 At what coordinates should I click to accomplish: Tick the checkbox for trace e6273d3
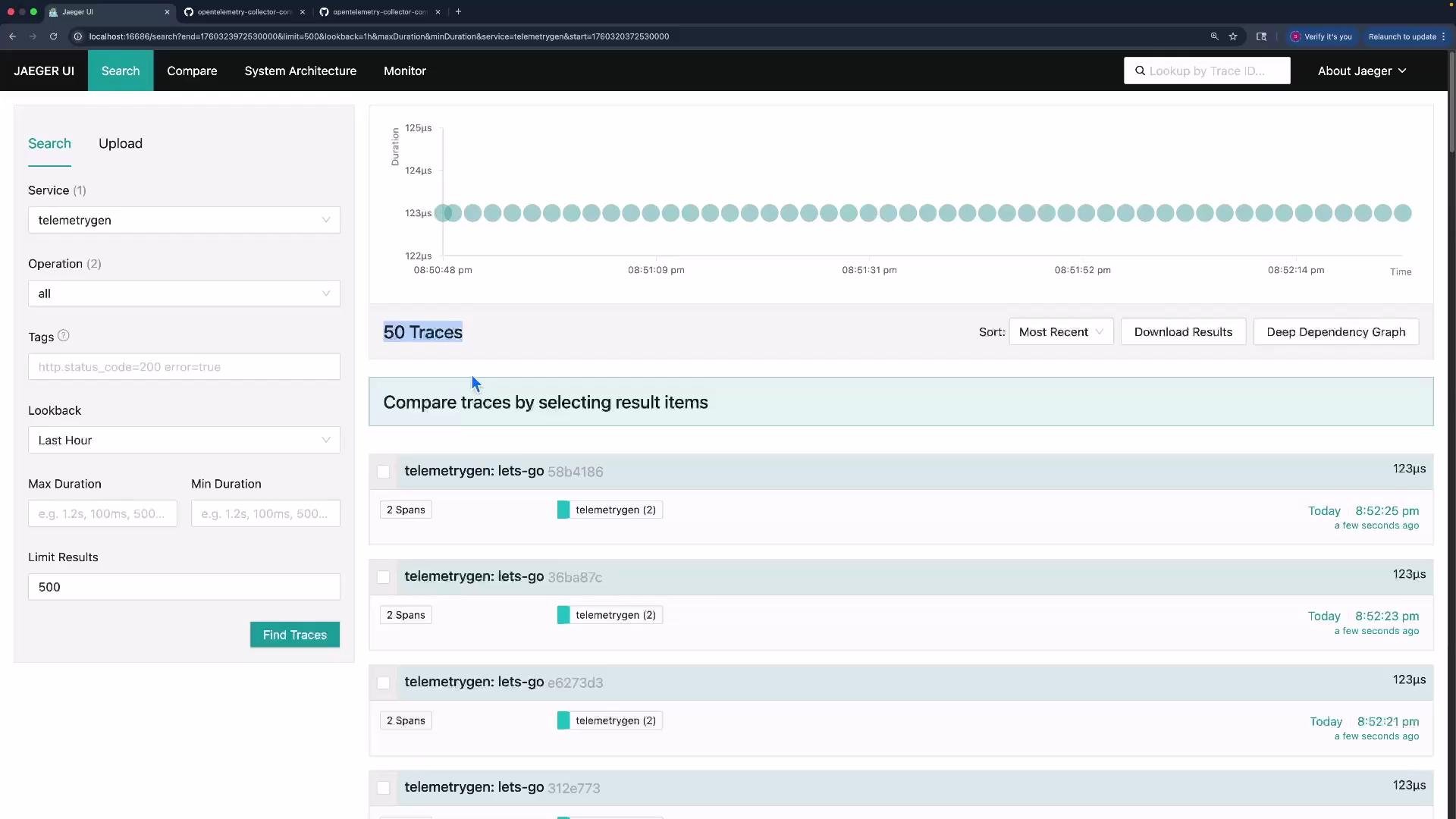[x=384, y=682]
